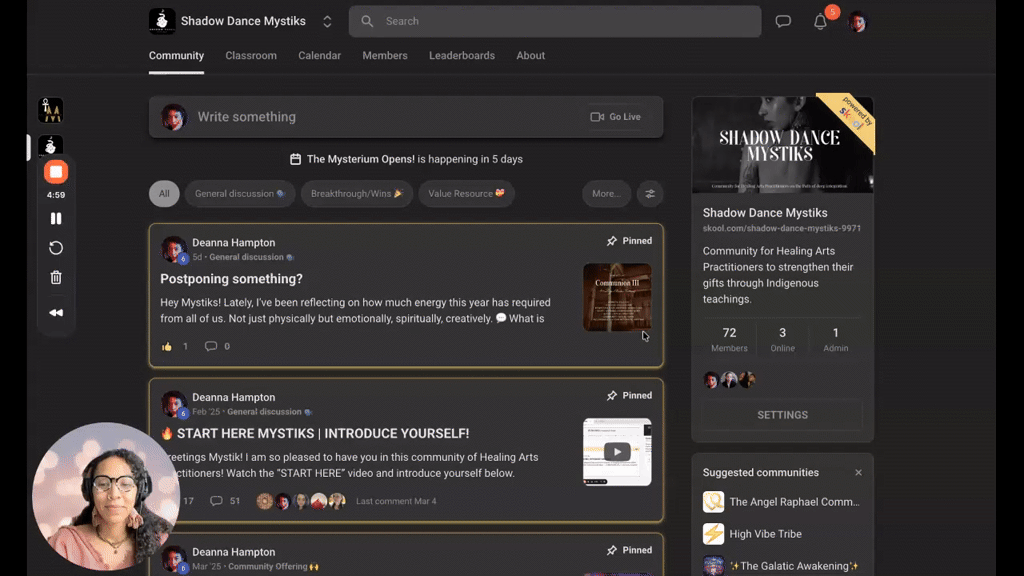Open the Members tab
Image resolution: width=1024 pixels, height=576 pixels.
tap(385, 56)
